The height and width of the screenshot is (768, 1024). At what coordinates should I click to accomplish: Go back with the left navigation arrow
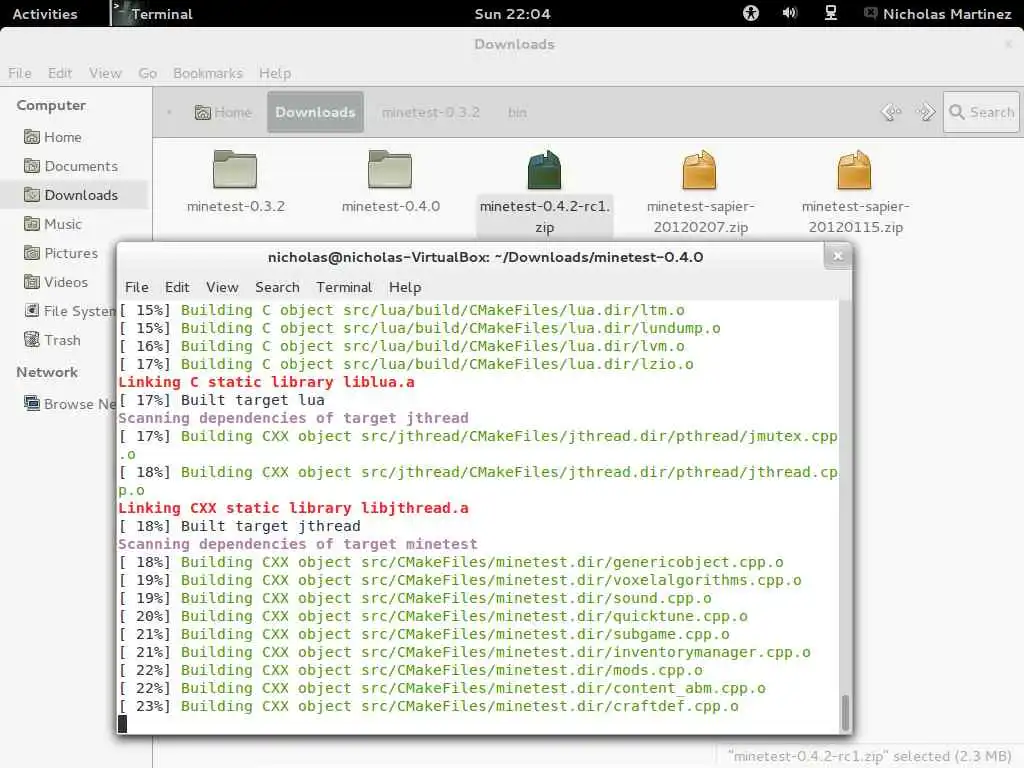pos(891,112)
